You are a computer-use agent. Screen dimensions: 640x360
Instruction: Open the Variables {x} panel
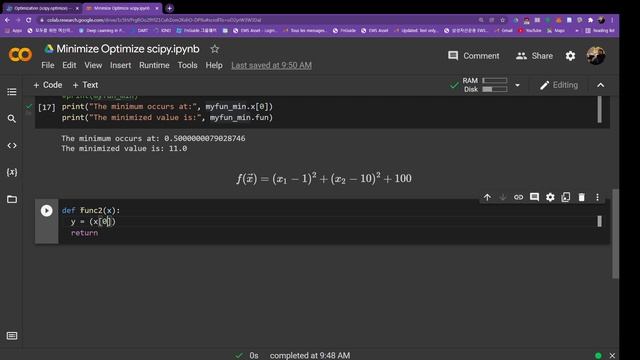pos(12,172)
